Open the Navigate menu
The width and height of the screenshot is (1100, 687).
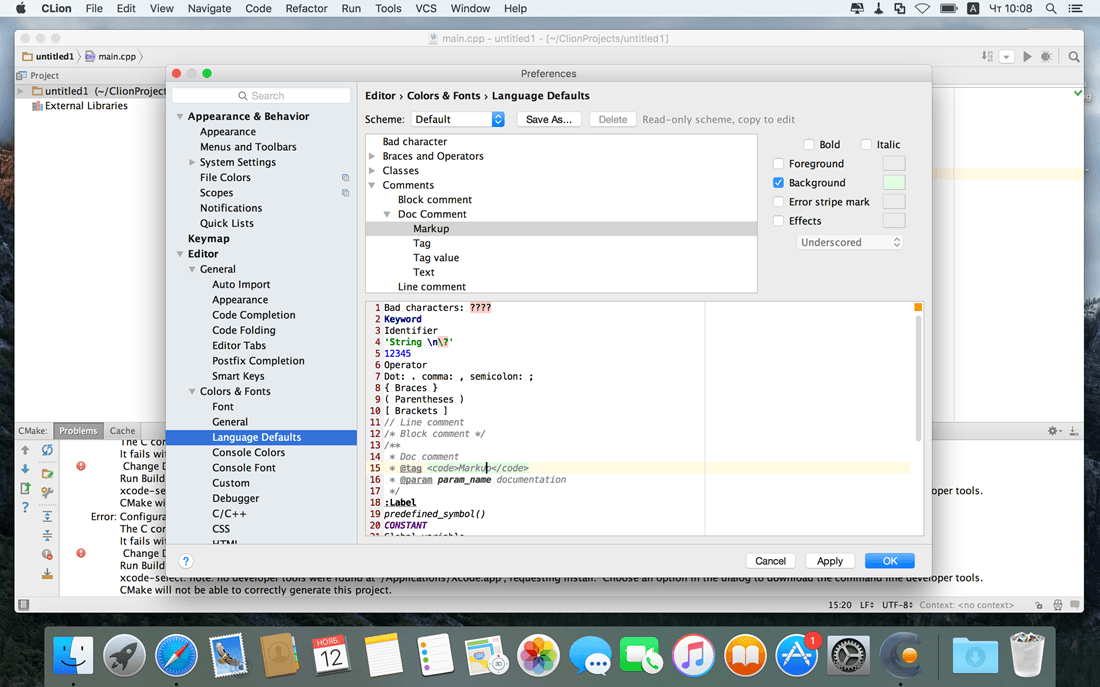point(209,8)
